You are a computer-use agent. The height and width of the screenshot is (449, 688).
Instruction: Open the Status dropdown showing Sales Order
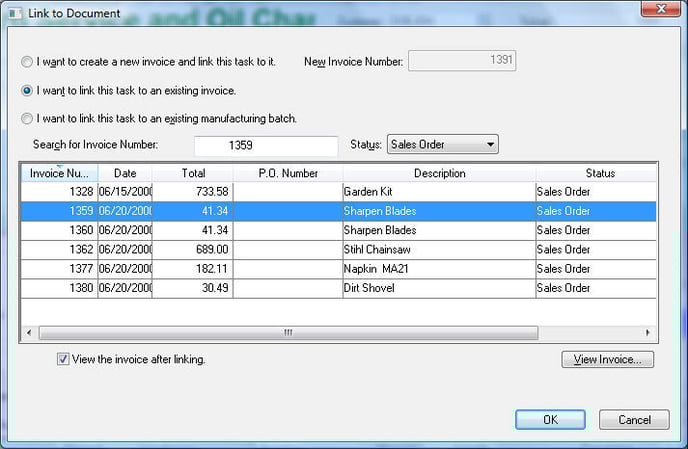[442, 144]
